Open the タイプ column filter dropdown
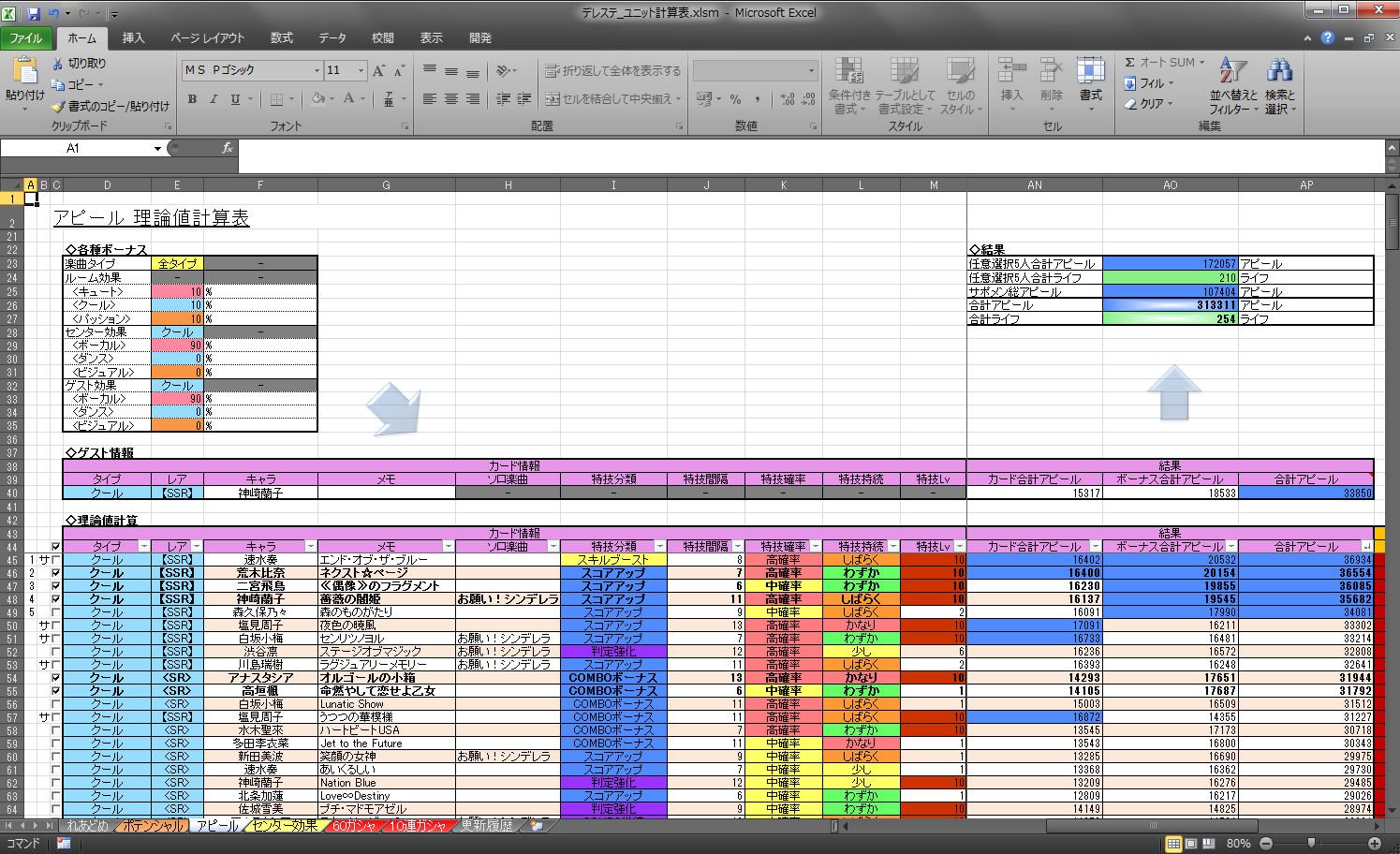The image size is (1400, 854). 143,547
